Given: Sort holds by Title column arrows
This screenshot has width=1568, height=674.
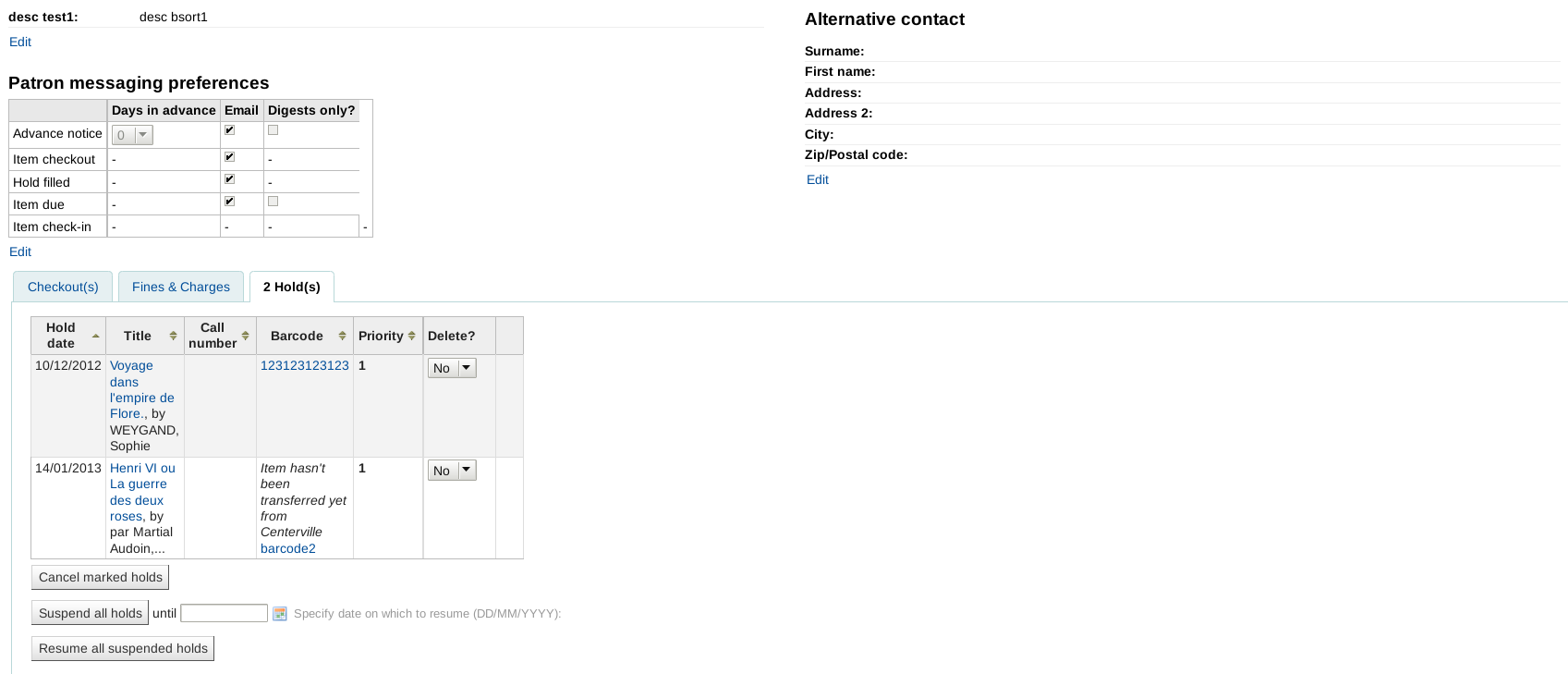Looking at the screenshot, I should (x=173, y=336).
